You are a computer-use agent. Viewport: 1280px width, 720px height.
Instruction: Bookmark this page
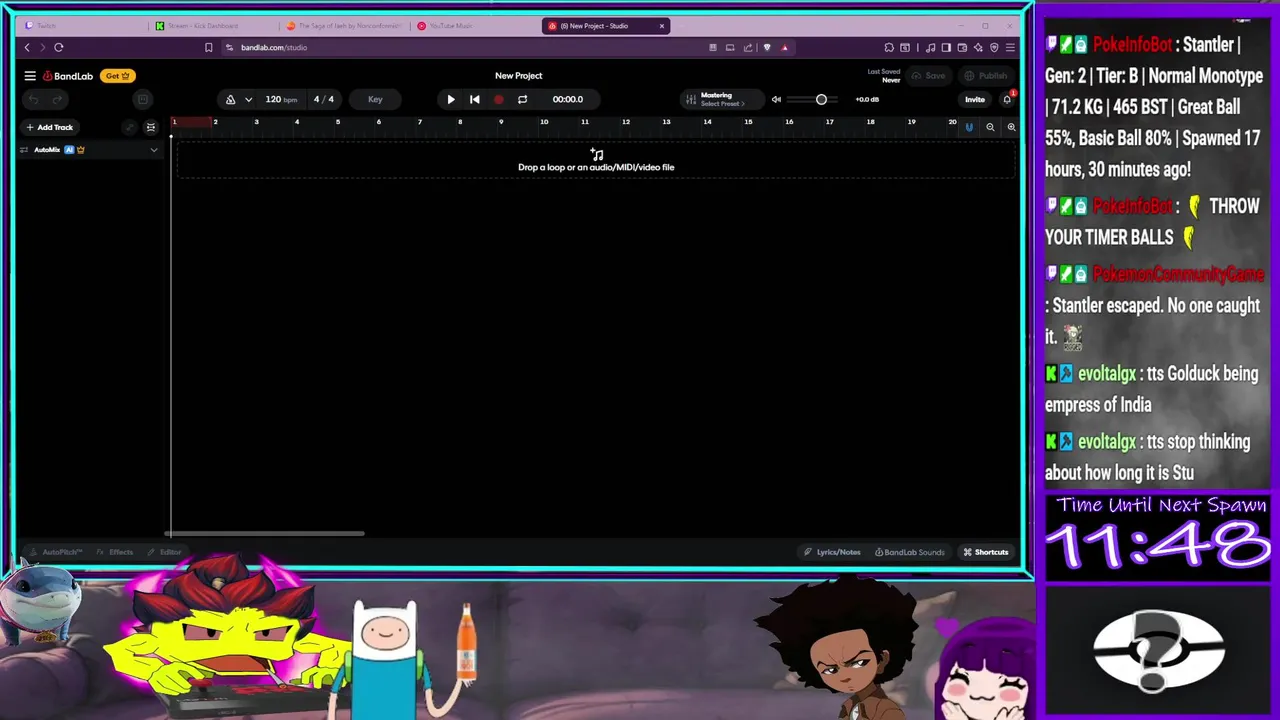[208, 47]
